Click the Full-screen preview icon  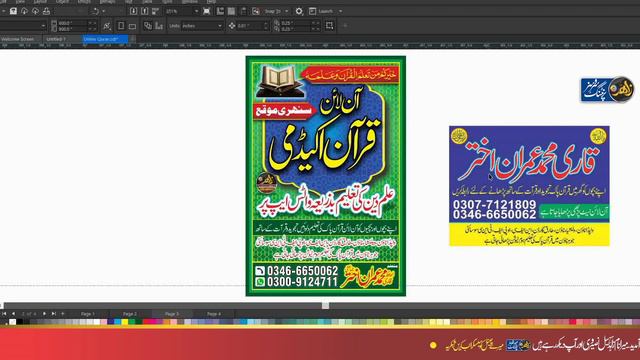click(x=207, y=11)
